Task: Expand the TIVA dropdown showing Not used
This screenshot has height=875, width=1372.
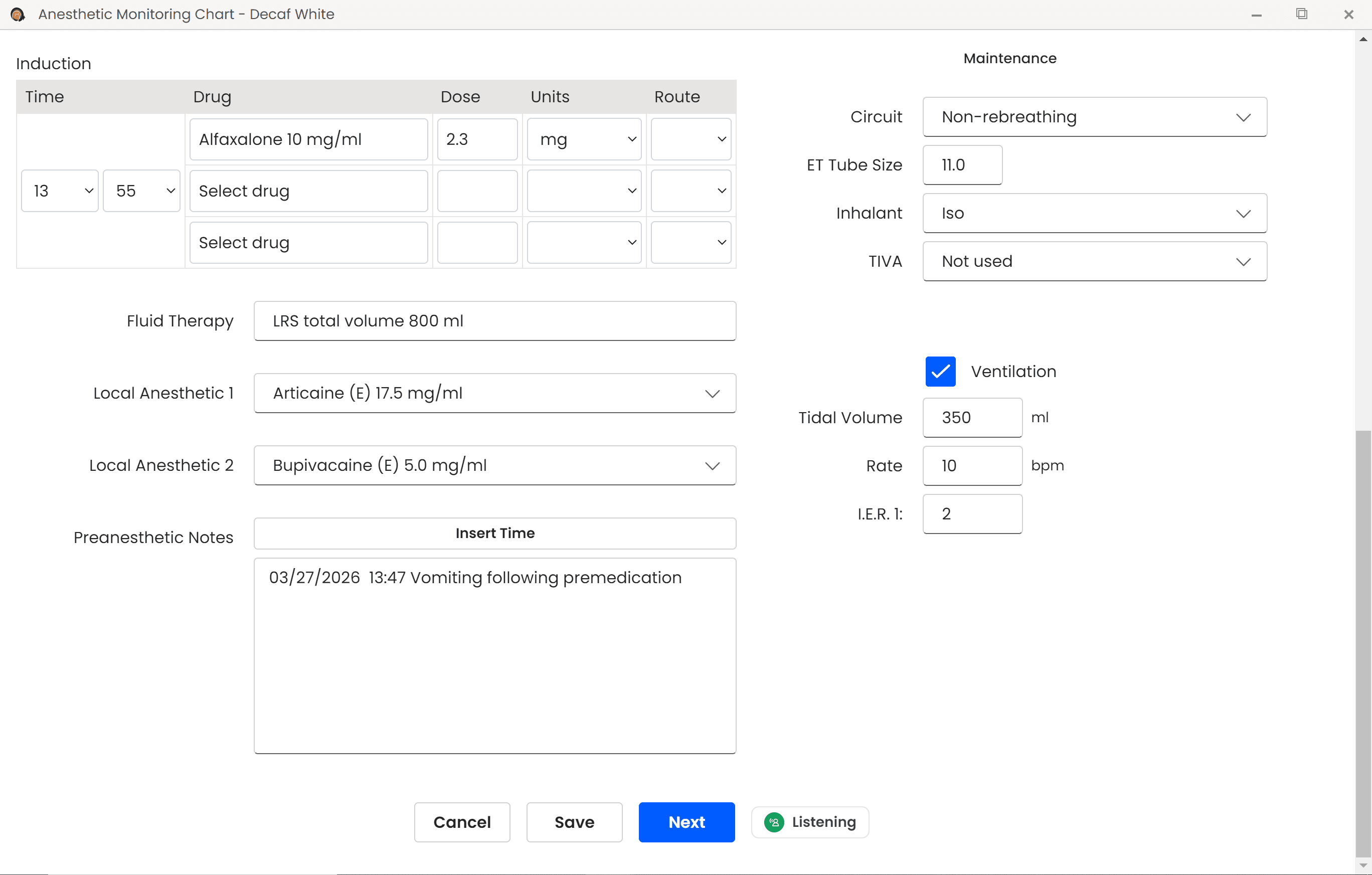Action: [x=1095, y=261]
